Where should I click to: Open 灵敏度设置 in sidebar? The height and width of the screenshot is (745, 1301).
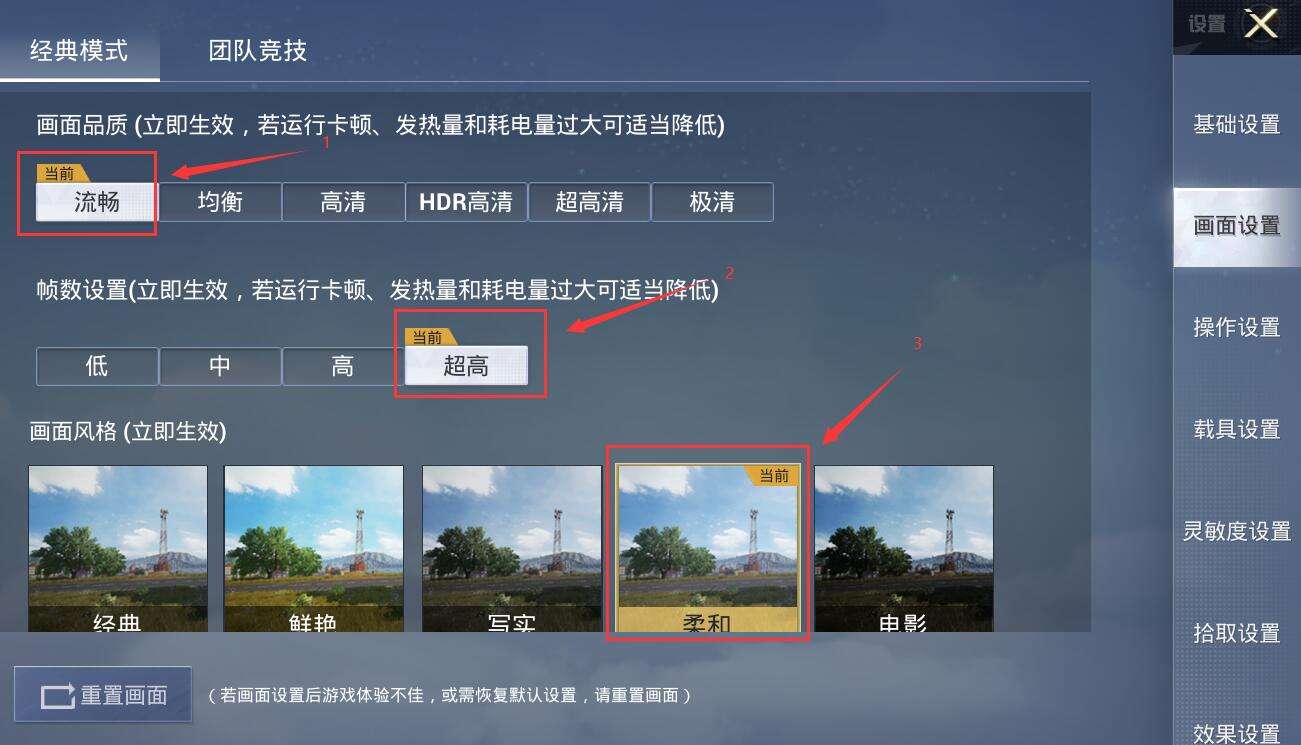1237,531
